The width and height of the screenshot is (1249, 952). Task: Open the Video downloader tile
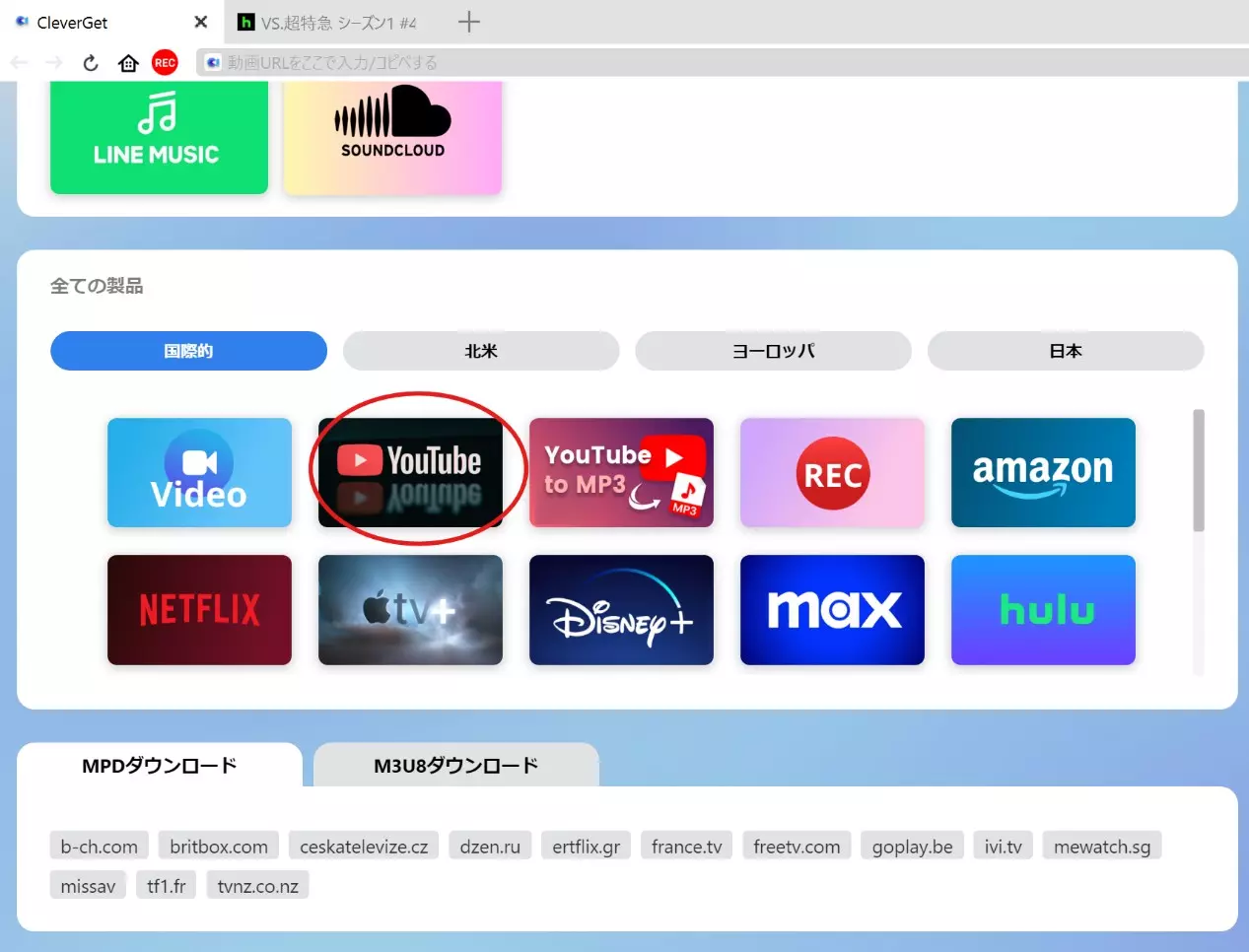199,472
